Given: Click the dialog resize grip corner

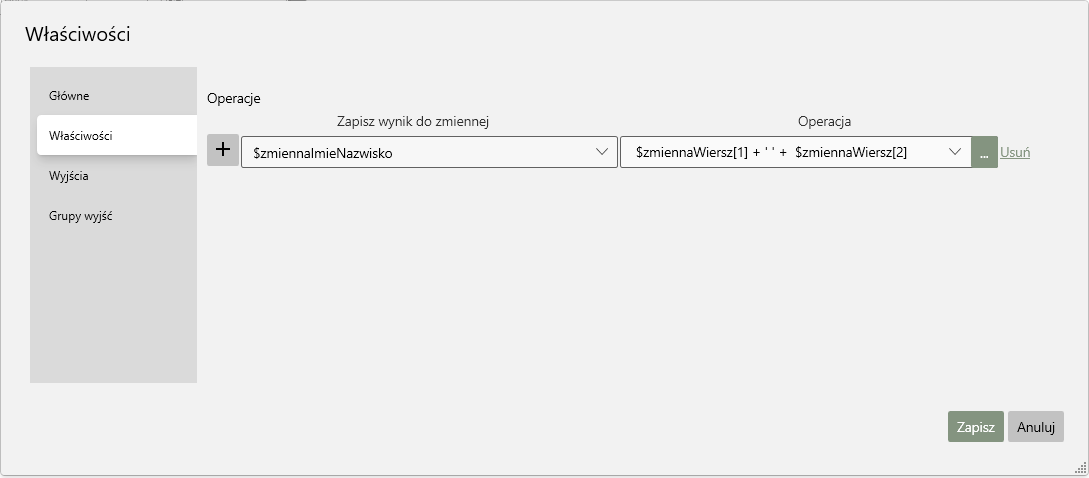Looking at the screenshot, I should coord(1080,467).
